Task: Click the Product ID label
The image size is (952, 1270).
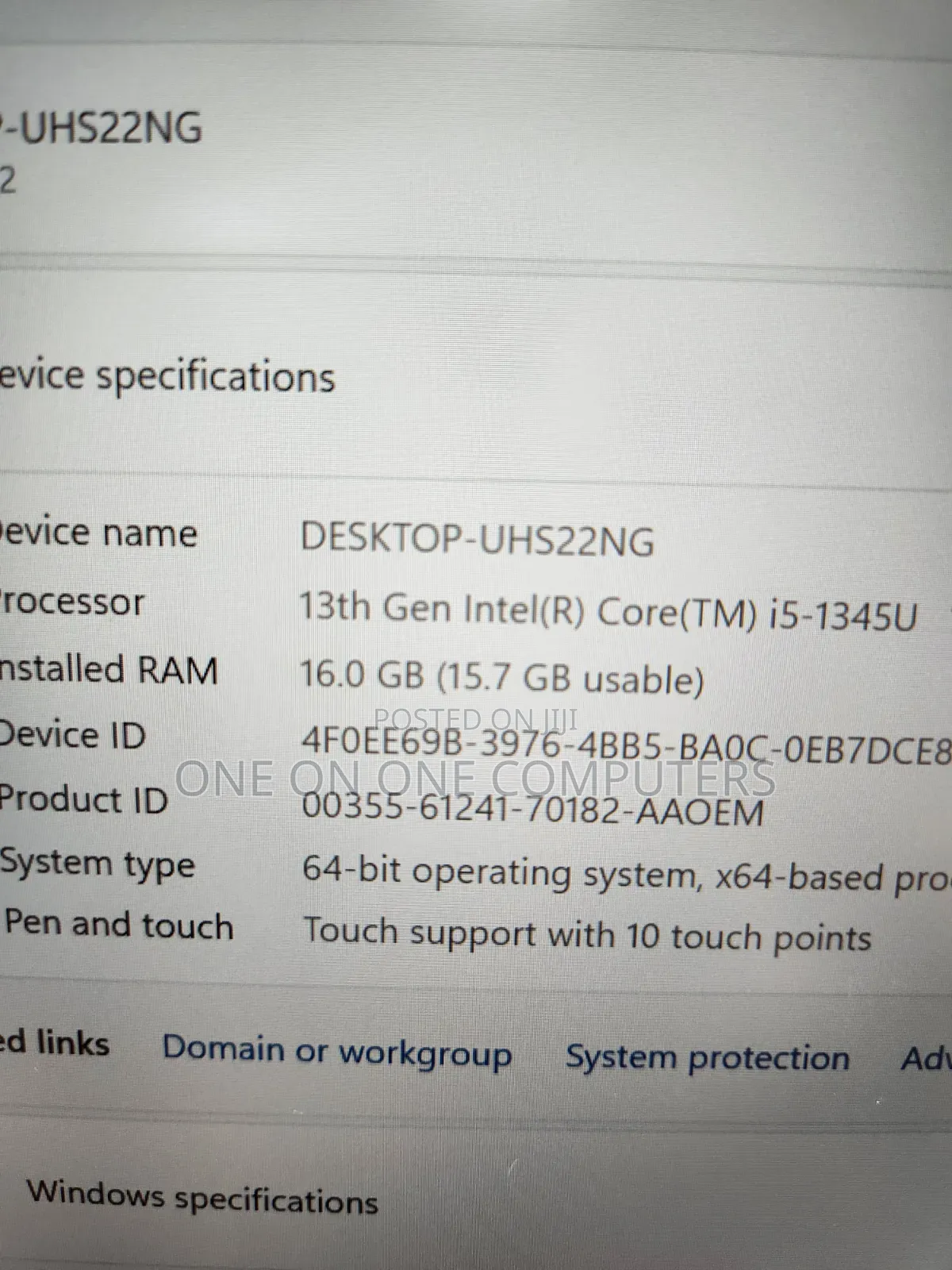Action: click(84, 799)
